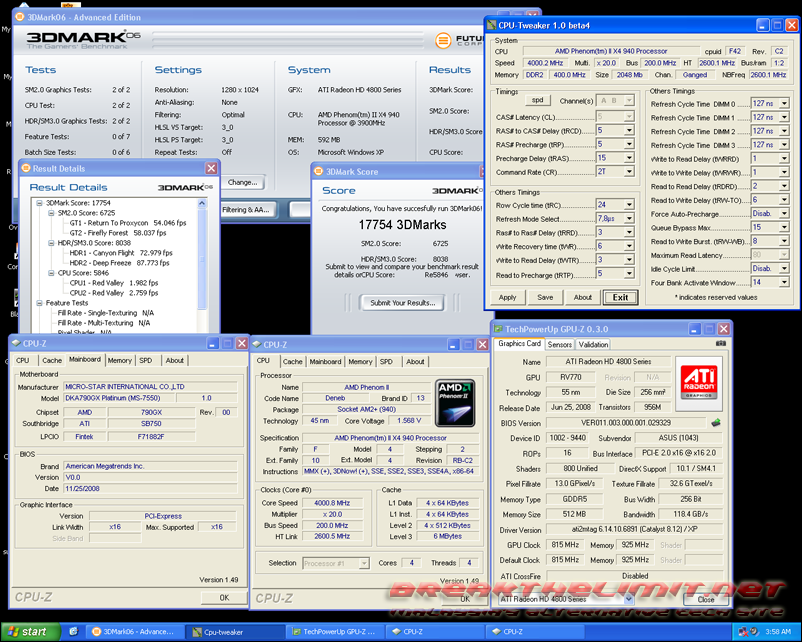Open RAS# to CAS# Delay dropdown
The width and height of the screenshot is (802, 642).
coord(629,130)
